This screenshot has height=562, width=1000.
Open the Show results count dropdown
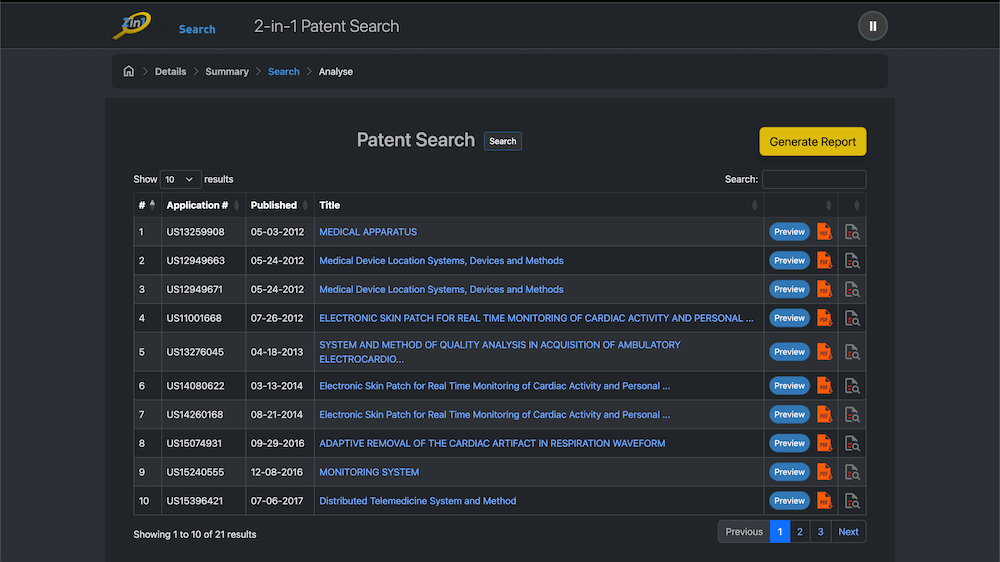(x=180, y=179)
